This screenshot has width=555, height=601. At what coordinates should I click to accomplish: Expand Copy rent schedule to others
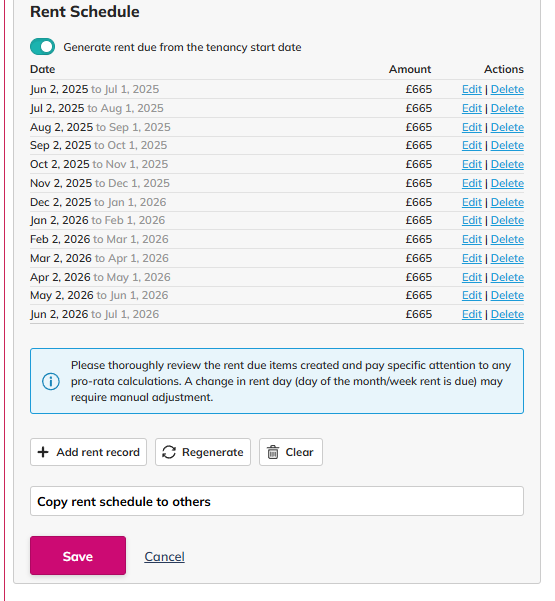coord(277,501)
